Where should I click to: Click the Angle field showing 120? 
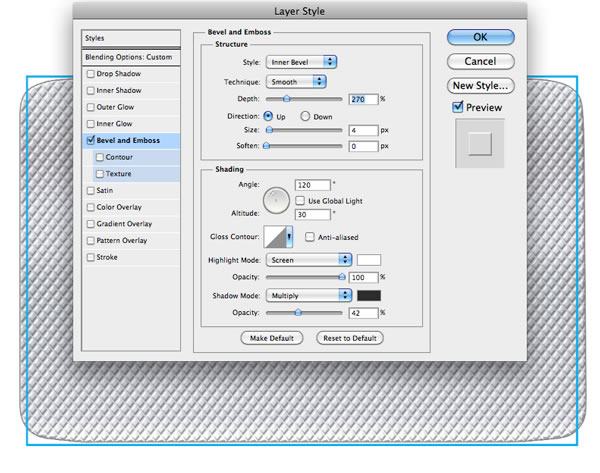[313, 185]
